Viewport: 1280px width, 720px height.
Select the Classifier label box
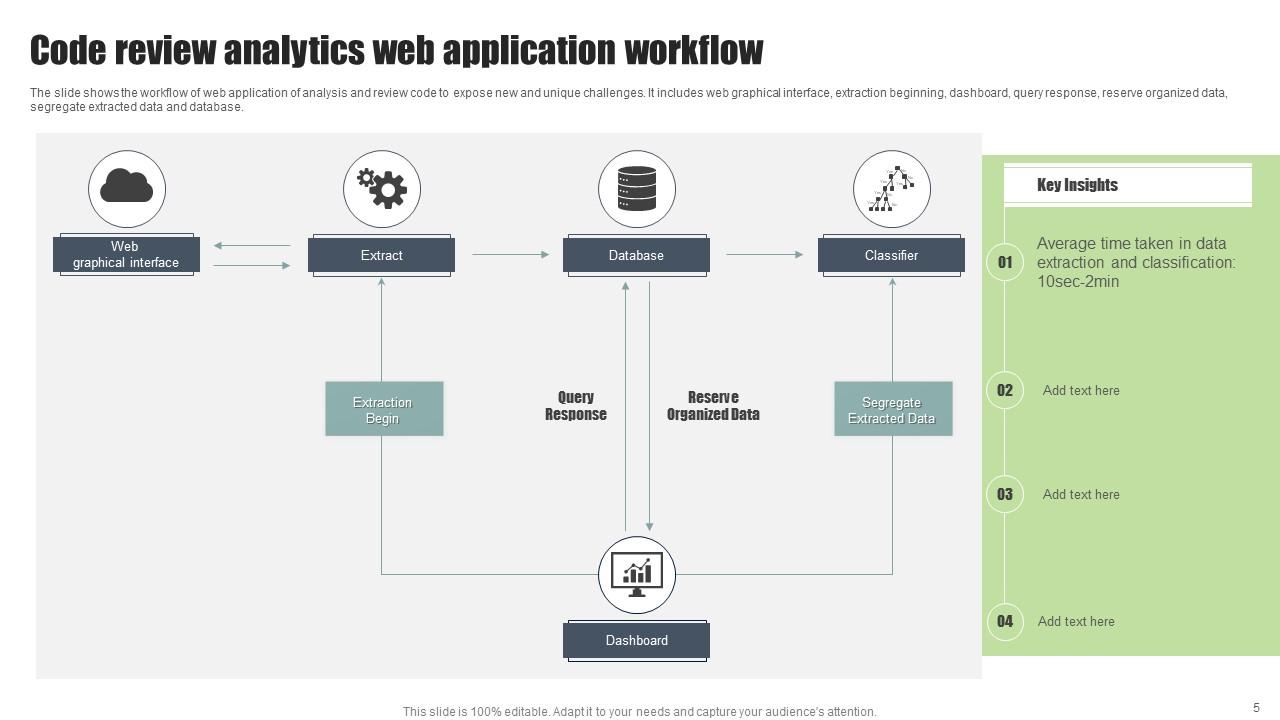pos(891,255)
